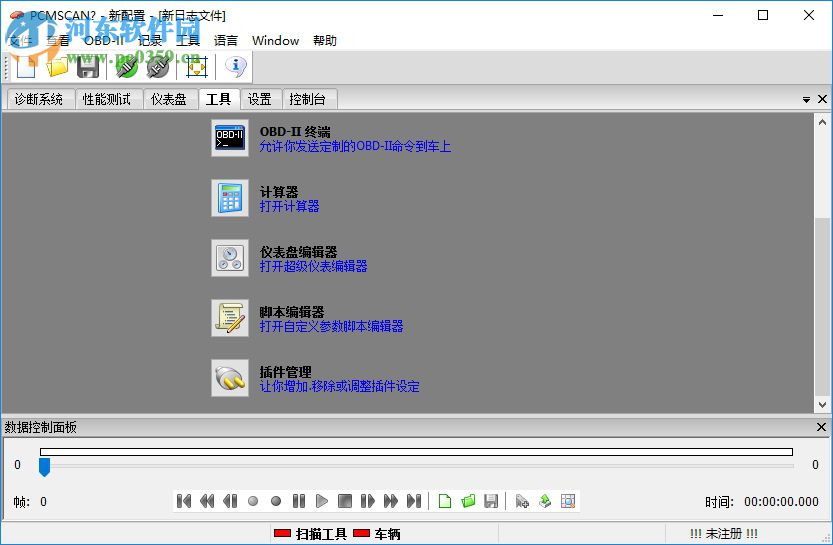Open the 语言 menu
Viewport: 833px width, 545px height.
(226, 40)
